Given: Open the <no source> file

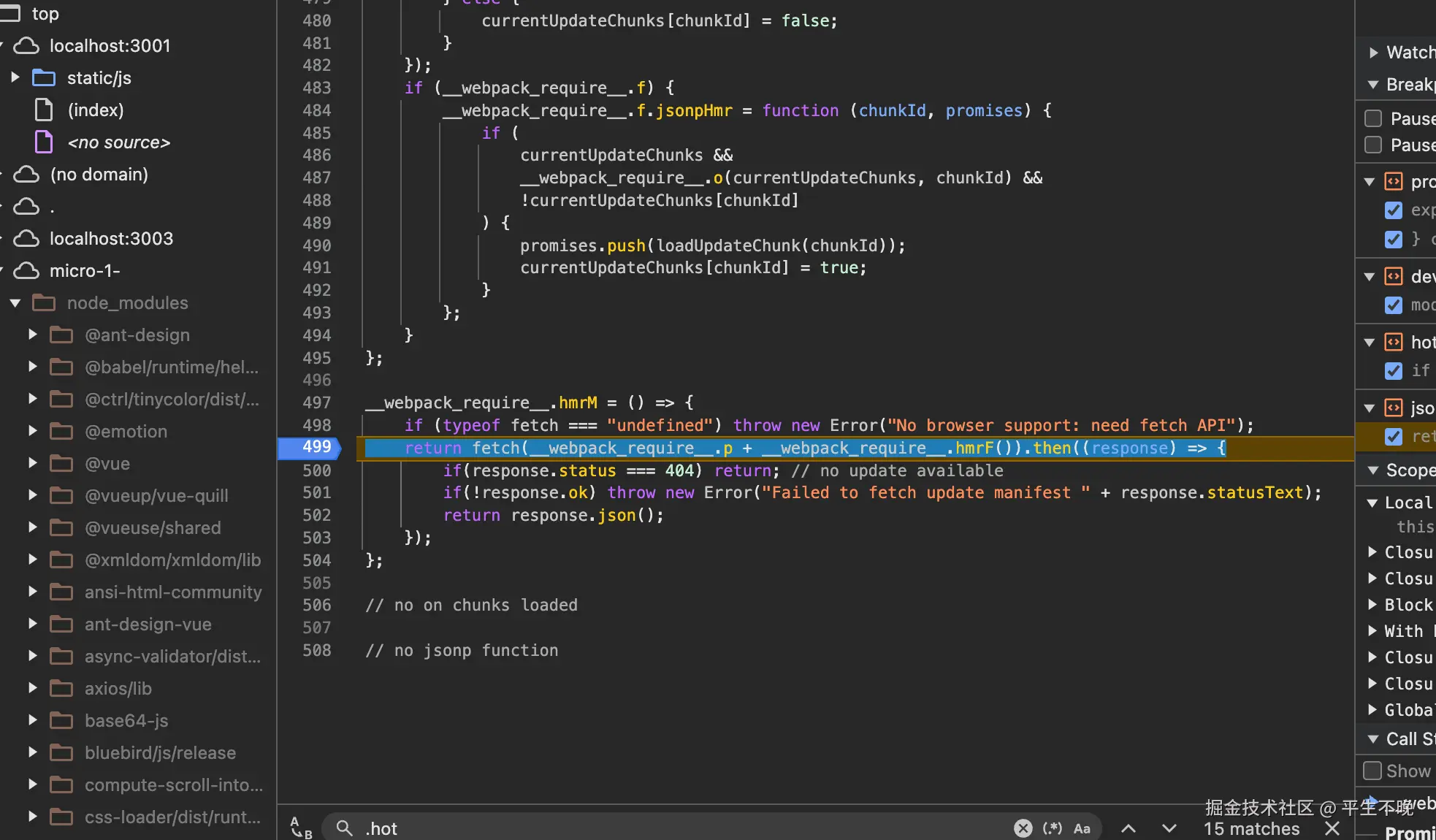Looking at the screenshot, I should point(118,142).
